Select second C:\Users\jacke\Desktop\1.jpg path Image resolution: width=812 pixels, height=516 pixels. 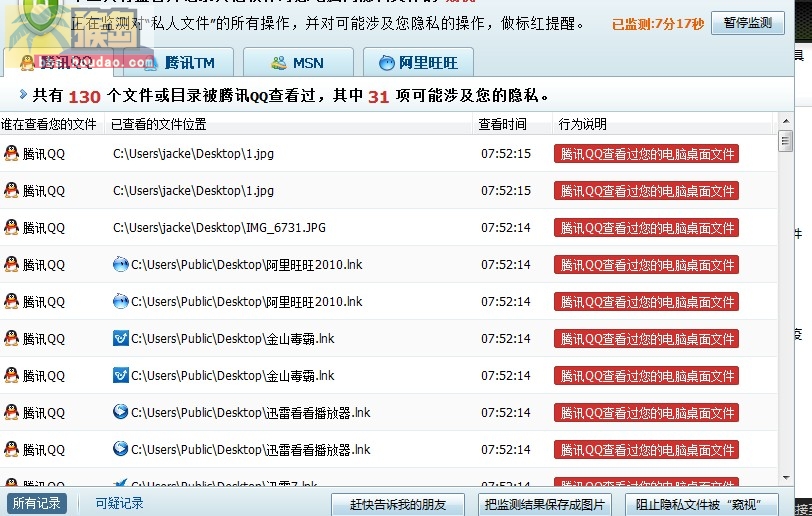coord(193,191)
